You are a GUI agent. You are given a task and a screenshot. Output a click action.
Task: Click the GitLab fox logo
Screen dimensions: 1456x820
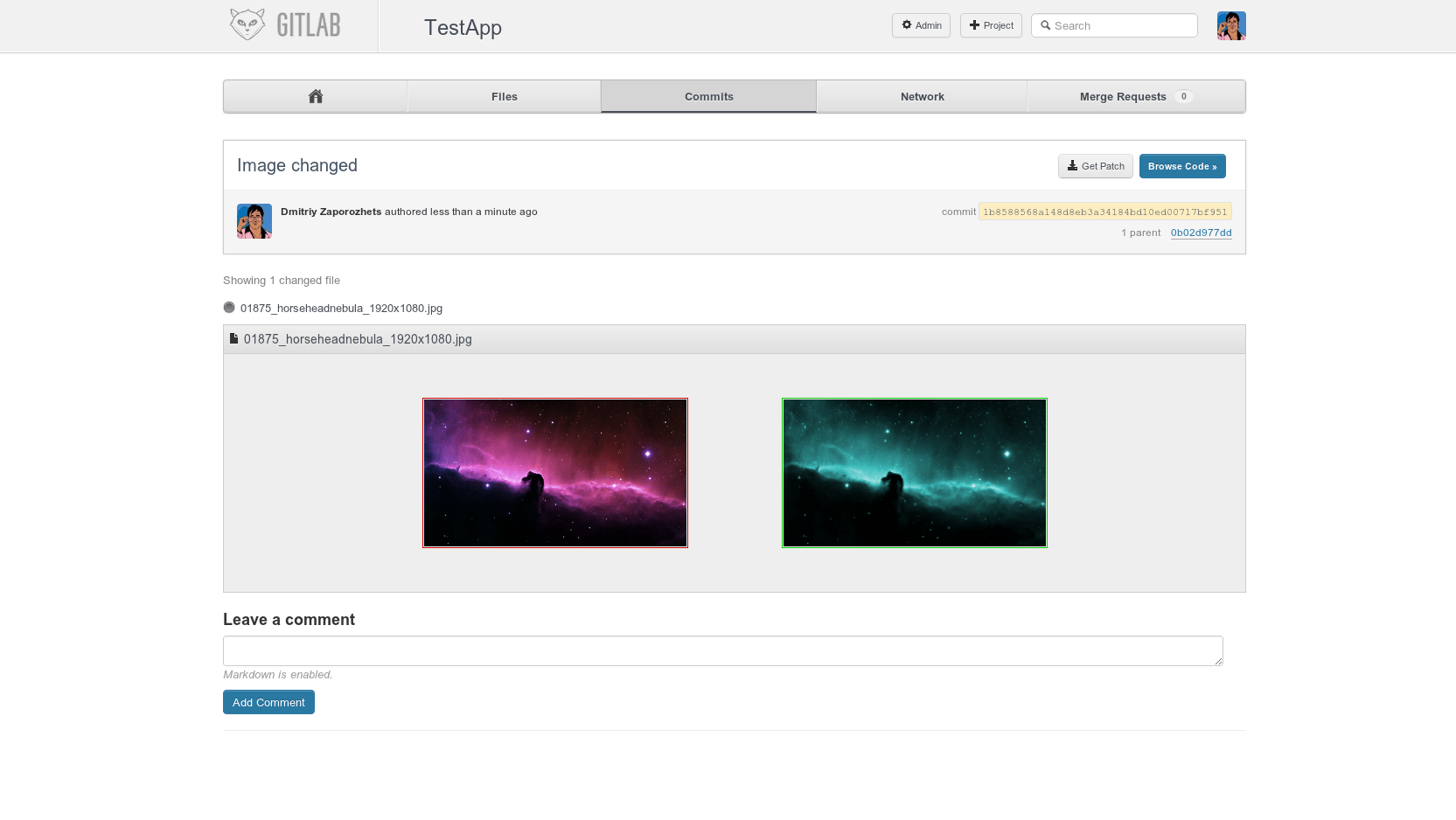pyautogui.click(x=247, y=24)
